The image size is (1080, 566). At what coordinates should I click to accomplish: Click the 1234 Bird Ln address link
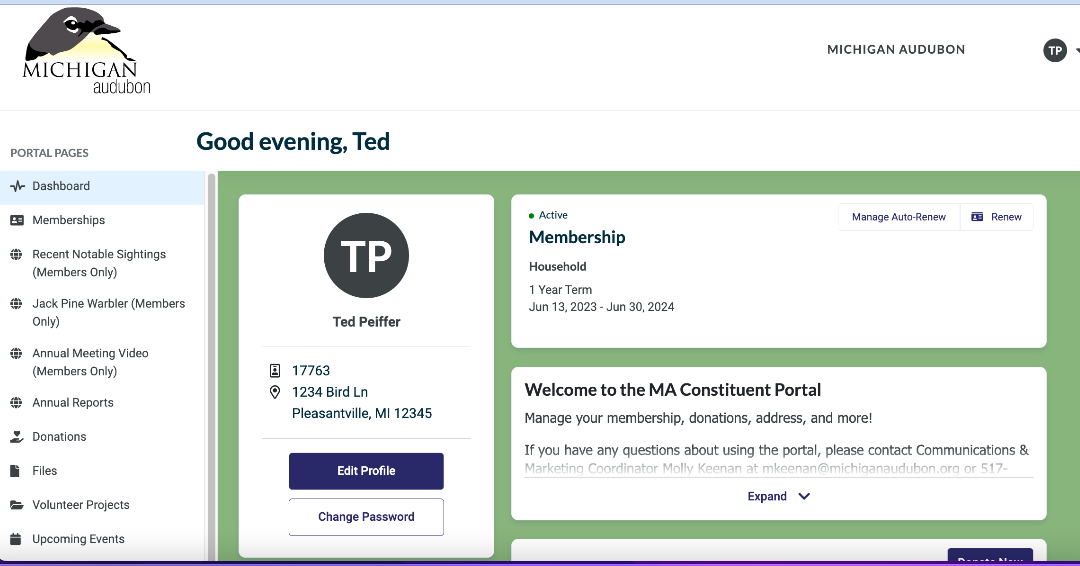tap(329, 392)
